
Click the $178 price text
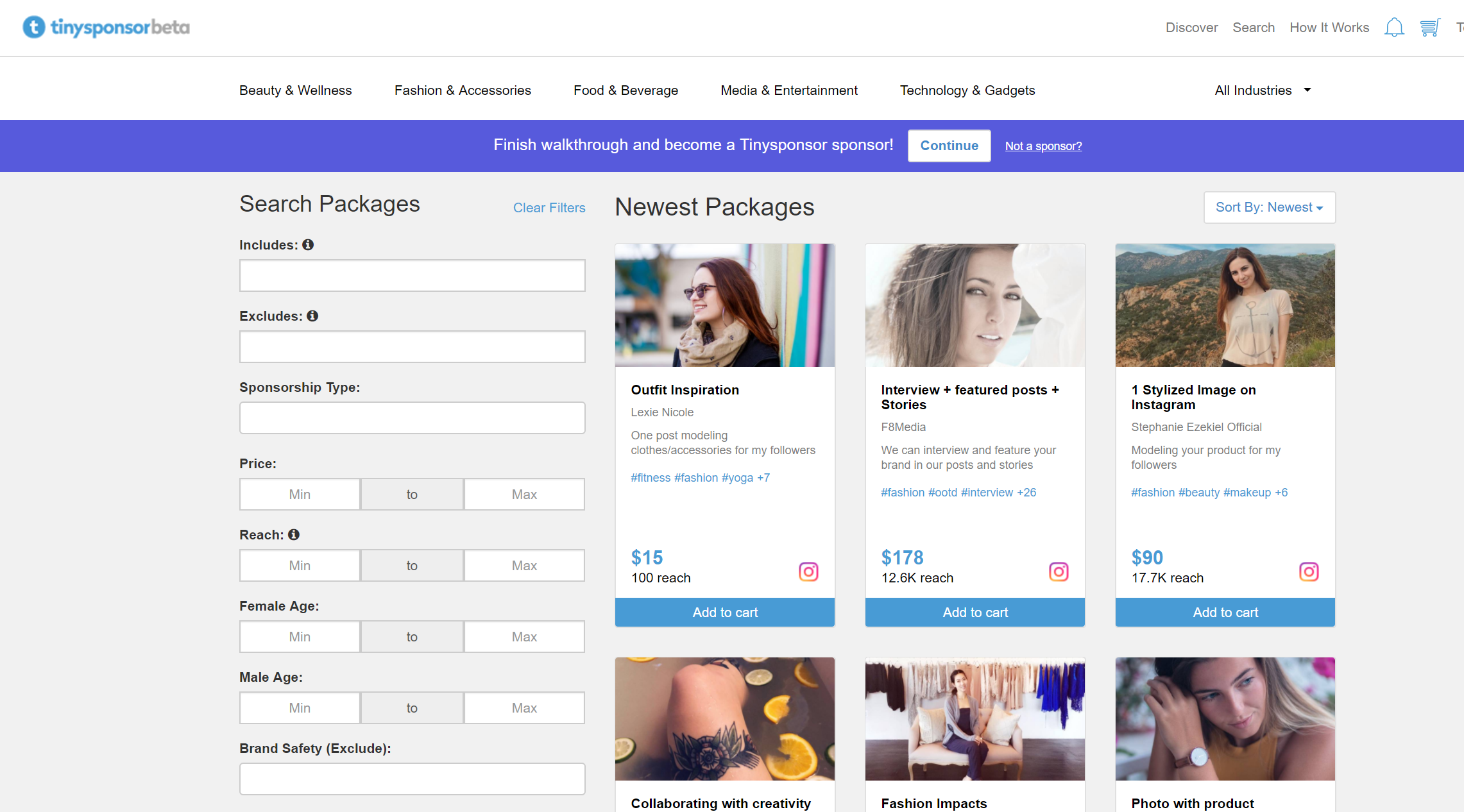click(902, 557)
